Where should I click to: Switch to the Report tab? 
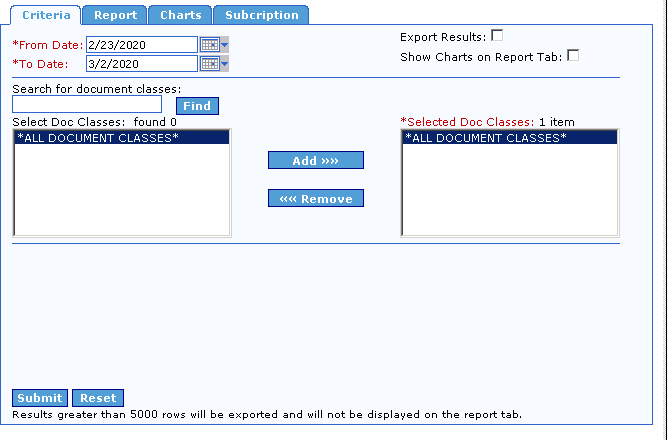(115, 15)
